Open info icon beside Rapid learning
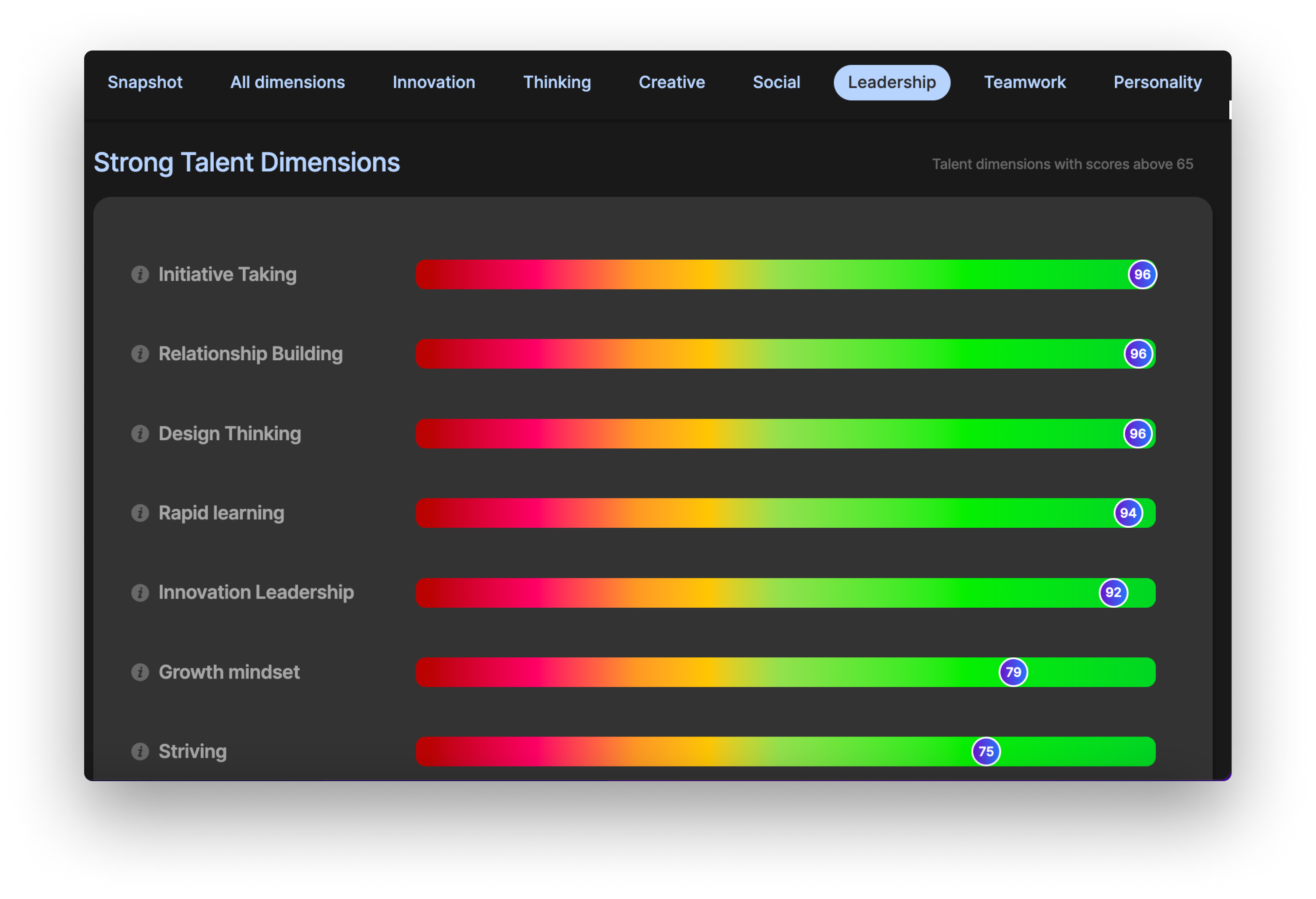This screenshot has width=1316, height=899. coord(140,513)
